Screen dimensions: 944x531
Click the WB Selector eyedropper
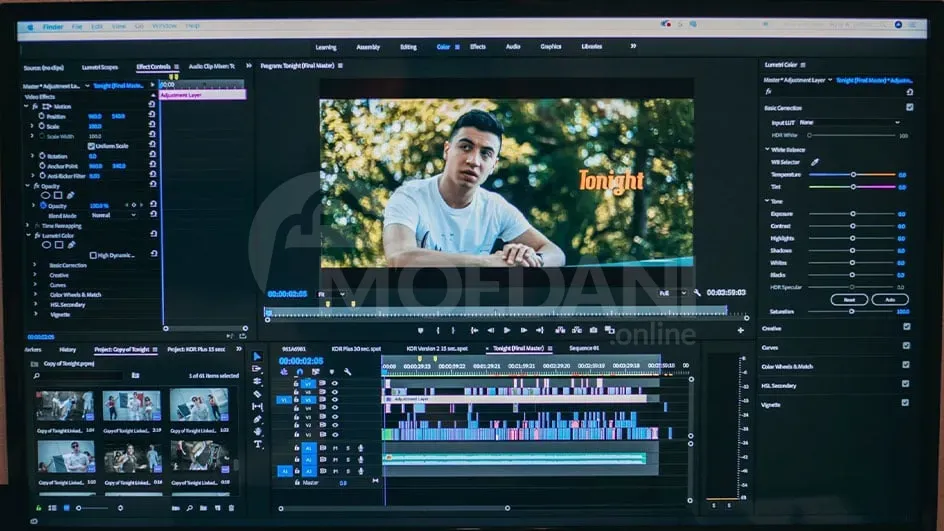coord(814,162)
